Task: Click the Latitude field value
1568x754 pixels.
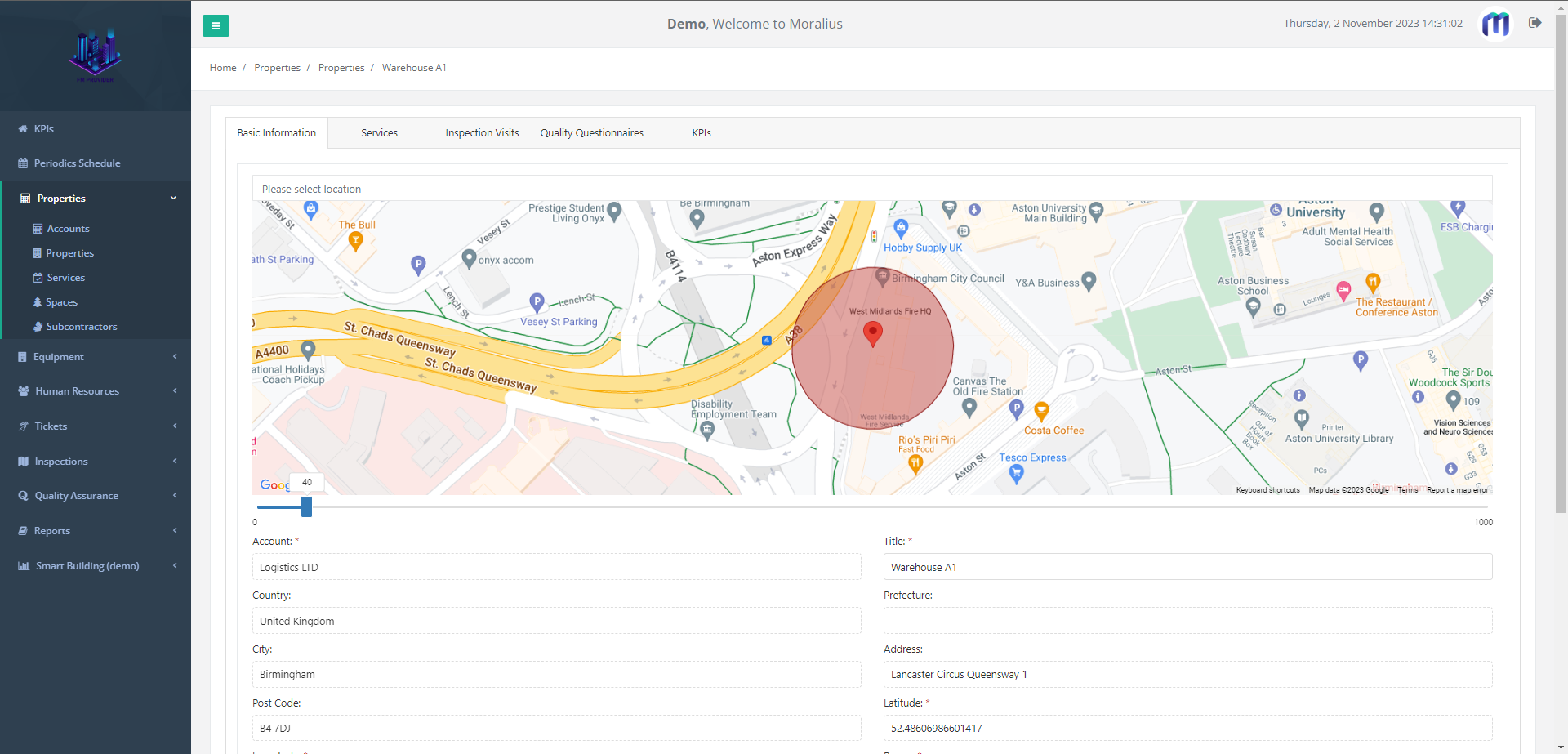Action: pos(1187,729)
